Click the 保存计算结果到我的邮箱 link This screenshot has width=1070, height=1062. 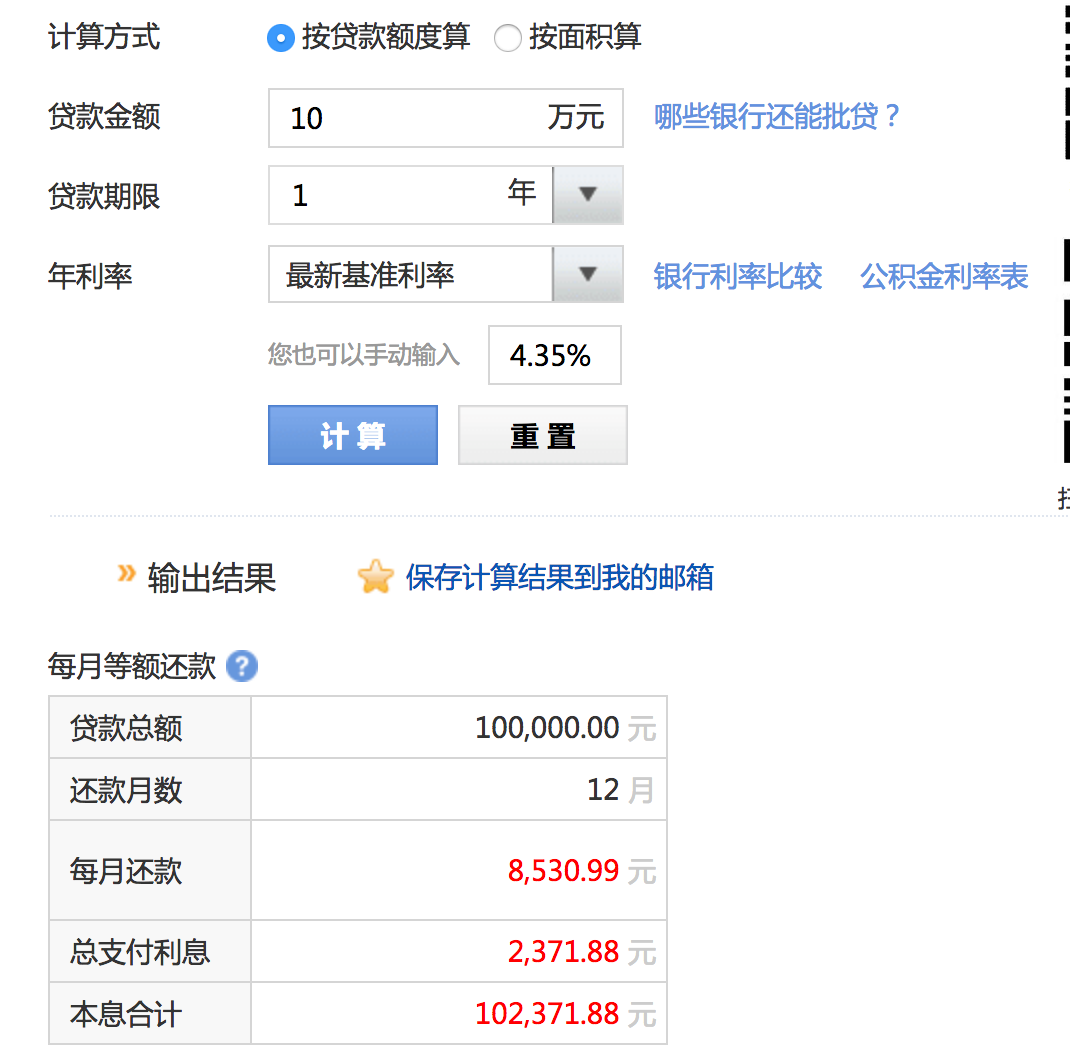click(x=557, y=578)
